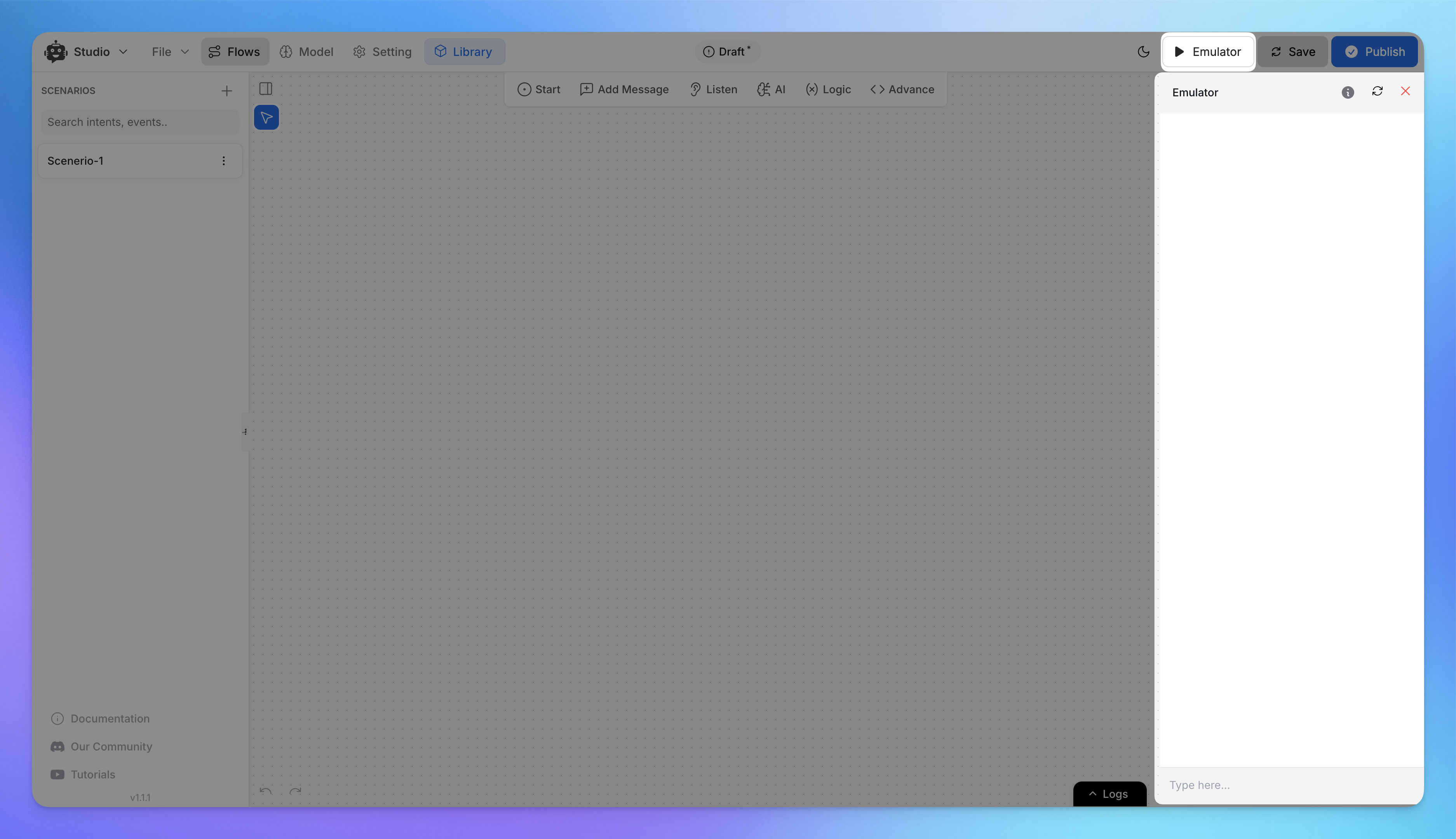
Task: Collapse the scenarios sidebar handle
Action: point(245,432)
